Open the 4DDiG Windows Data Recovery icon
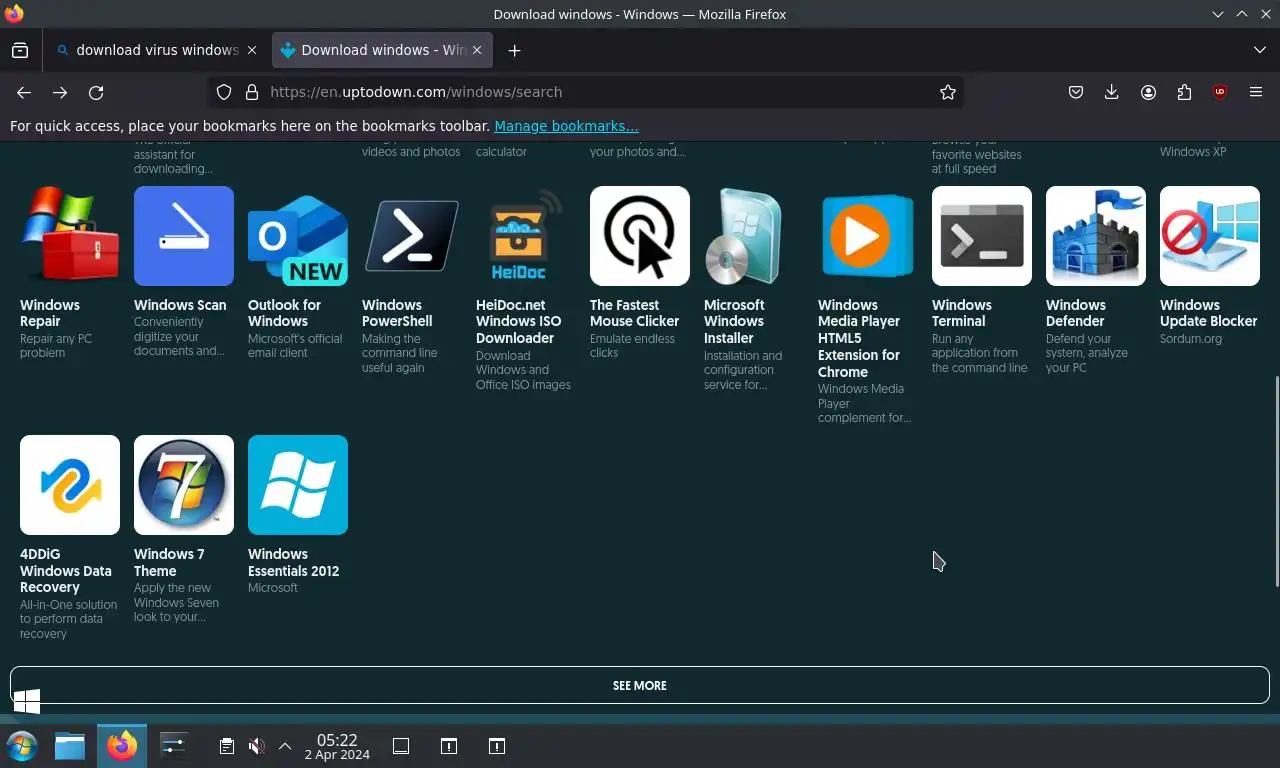The width and height of the screenshot is (1280, 768). click(x=70, y=485)
